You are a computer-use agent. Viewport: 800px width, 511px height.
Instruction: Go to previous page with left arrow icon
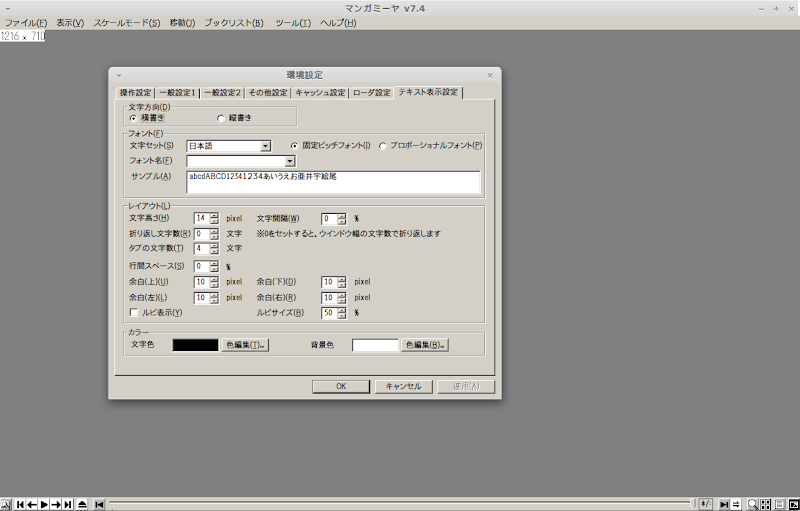[x=32, y=505]
